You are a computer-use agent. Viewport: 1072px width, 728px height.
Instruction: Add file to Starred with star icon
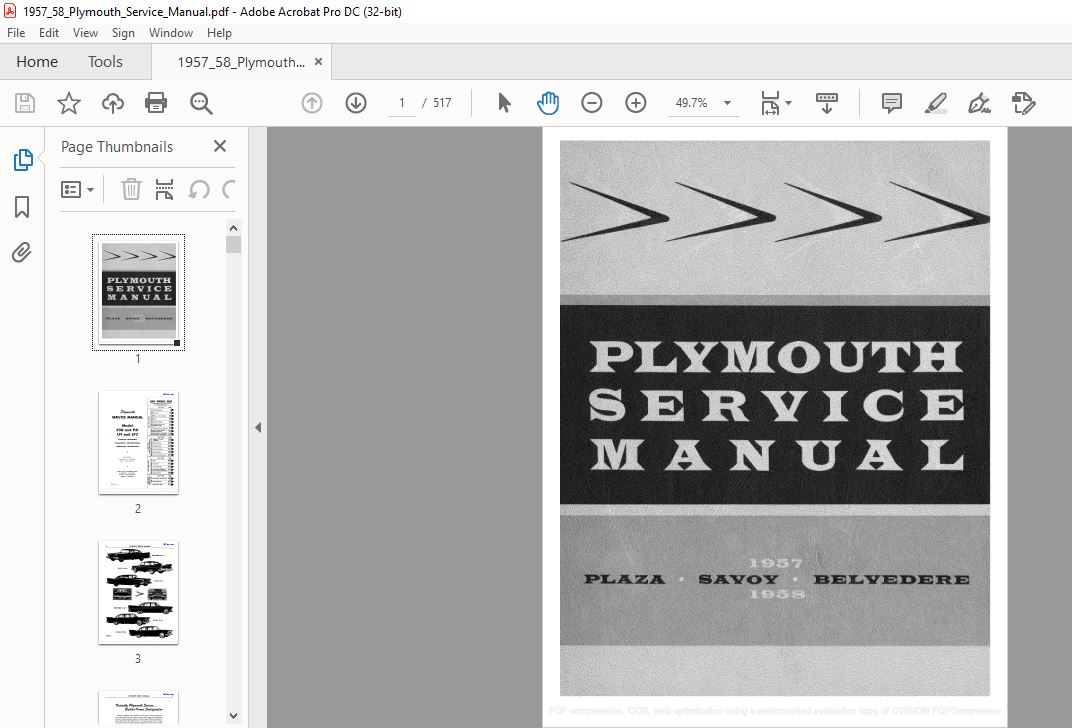[68, 103]
